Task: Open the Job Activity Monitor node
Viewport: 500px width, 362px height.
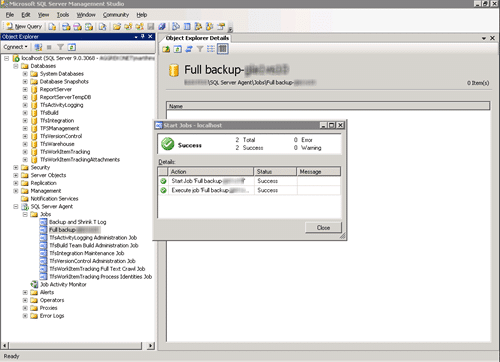Action: click(x=63, y=284)
